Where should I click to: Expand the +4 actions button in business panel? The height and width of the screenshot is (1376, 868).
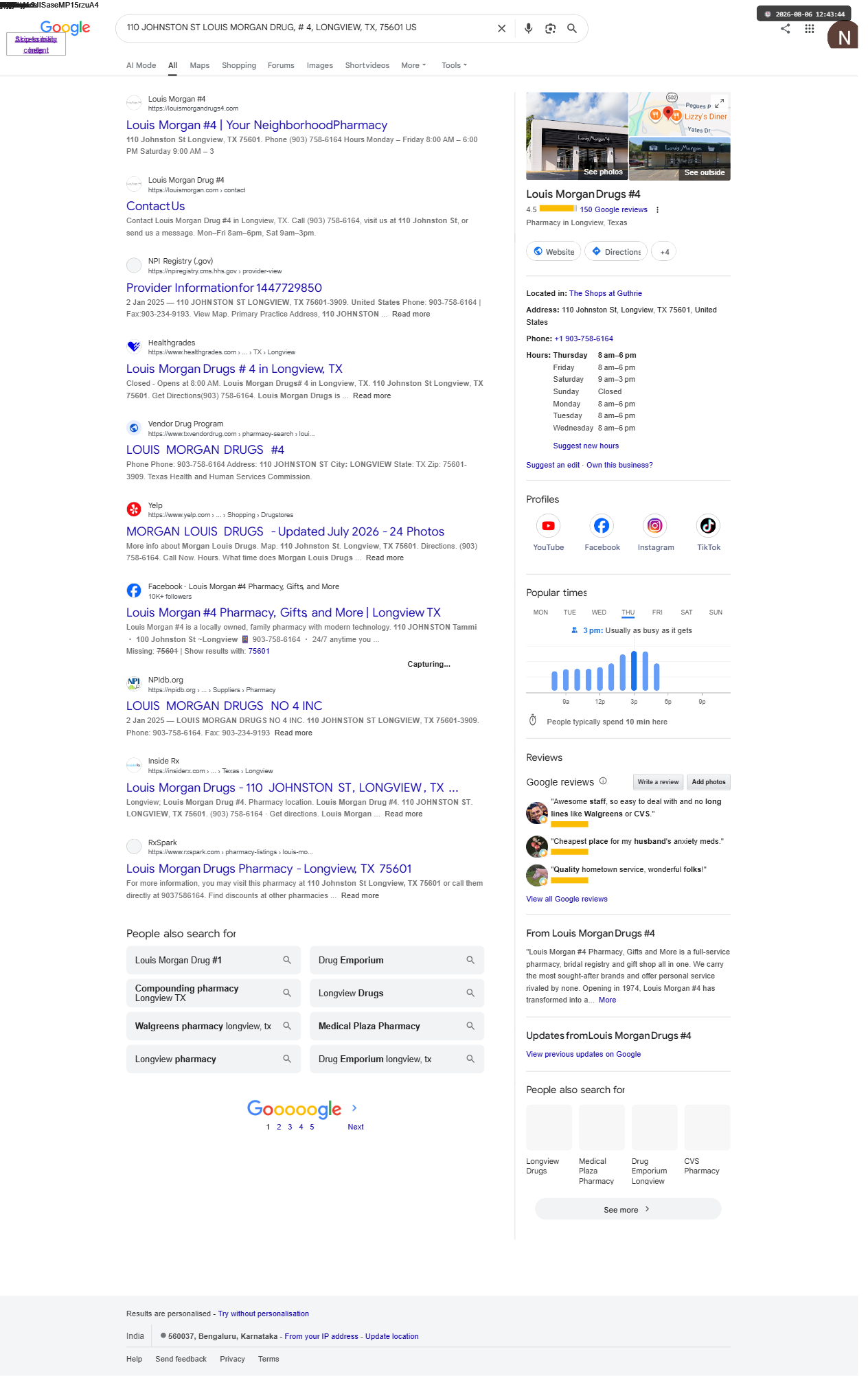coord(664,252)
